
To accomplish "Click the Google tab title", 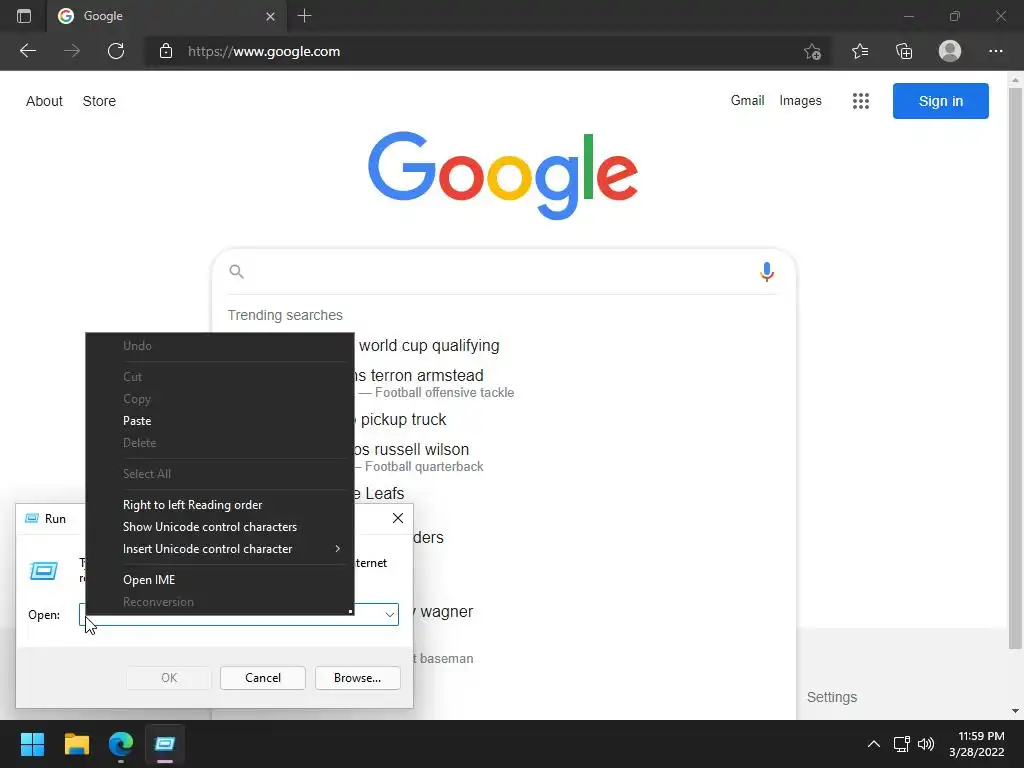I will (103, 16).
